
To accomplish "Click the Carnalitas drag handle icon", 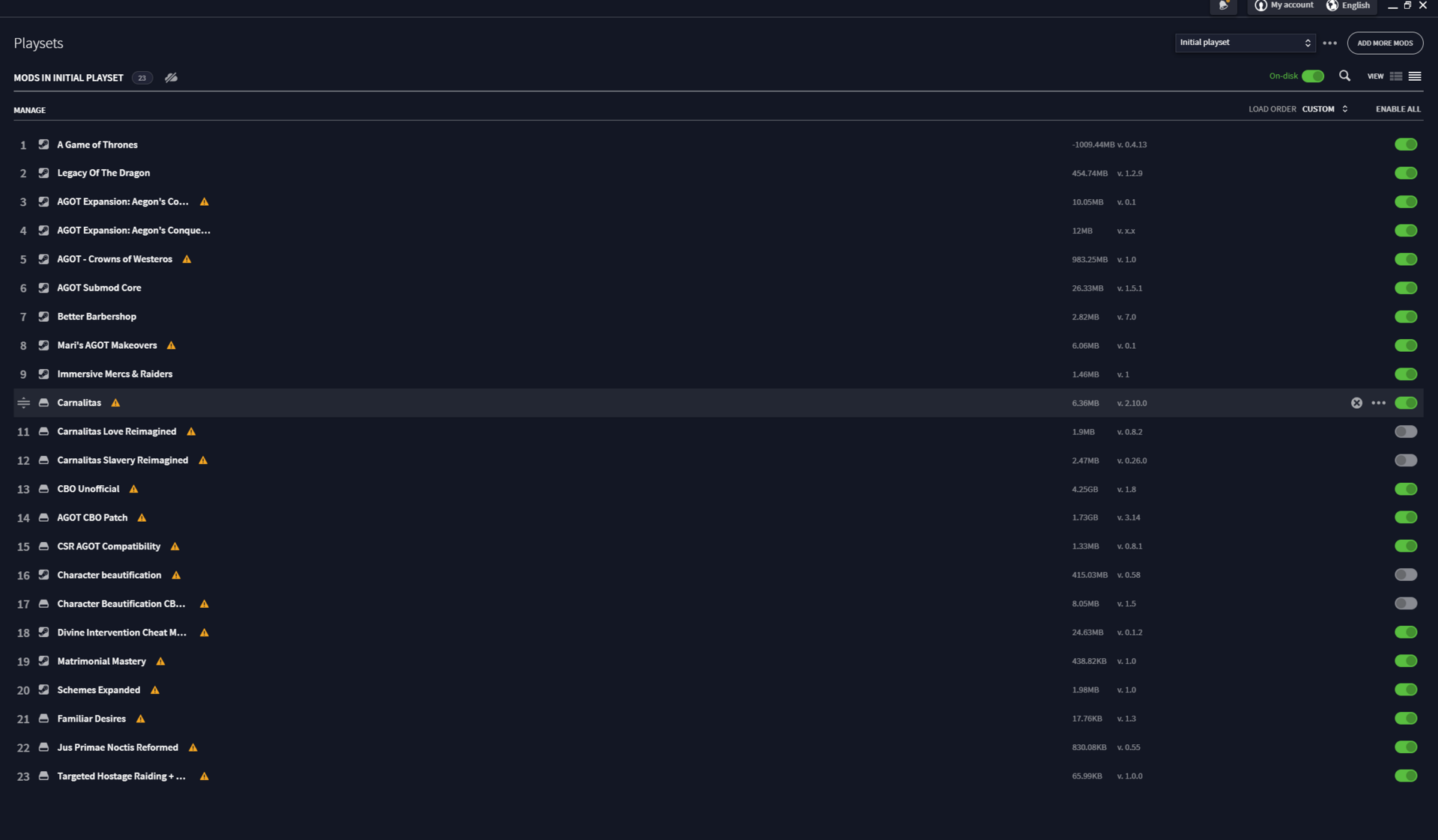I will (23, 403).
